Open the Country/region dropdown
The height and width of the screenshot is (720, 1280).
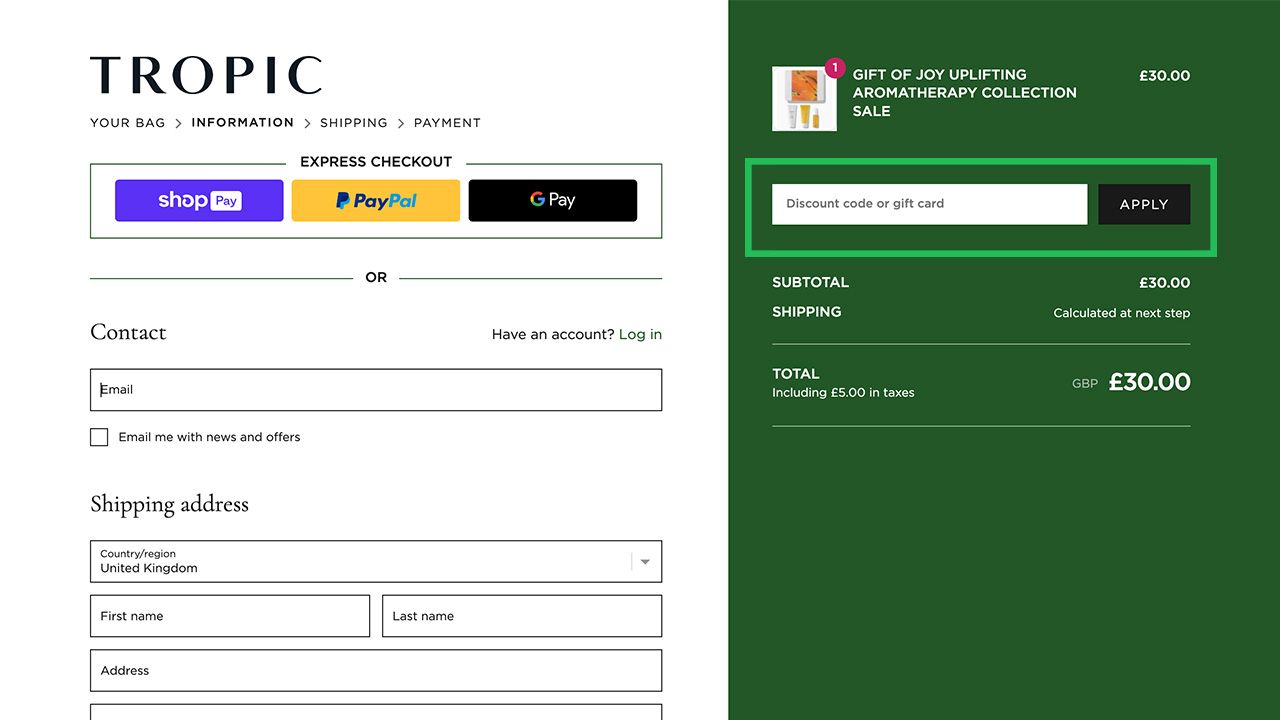tap(376, 561)
